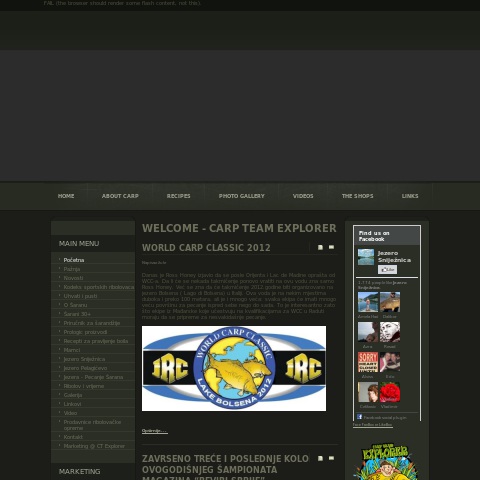Click the black-and-white face fan thumbnail
Screen dimensions: 480x480
[390, 332]
